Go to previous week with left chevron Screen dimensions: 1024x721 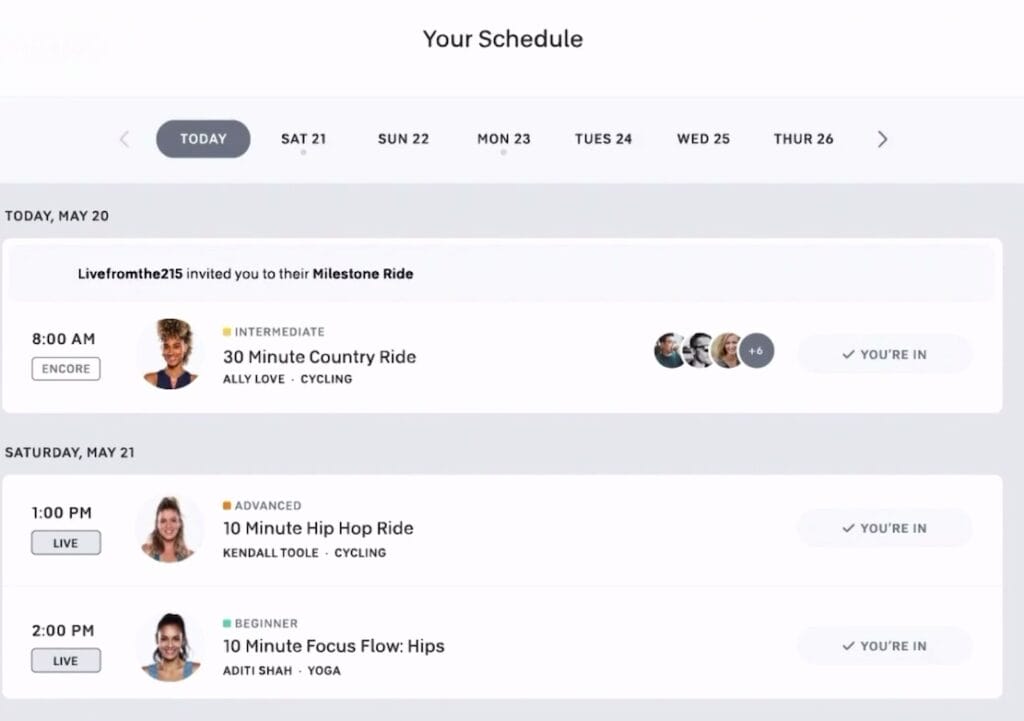point(125,139)
